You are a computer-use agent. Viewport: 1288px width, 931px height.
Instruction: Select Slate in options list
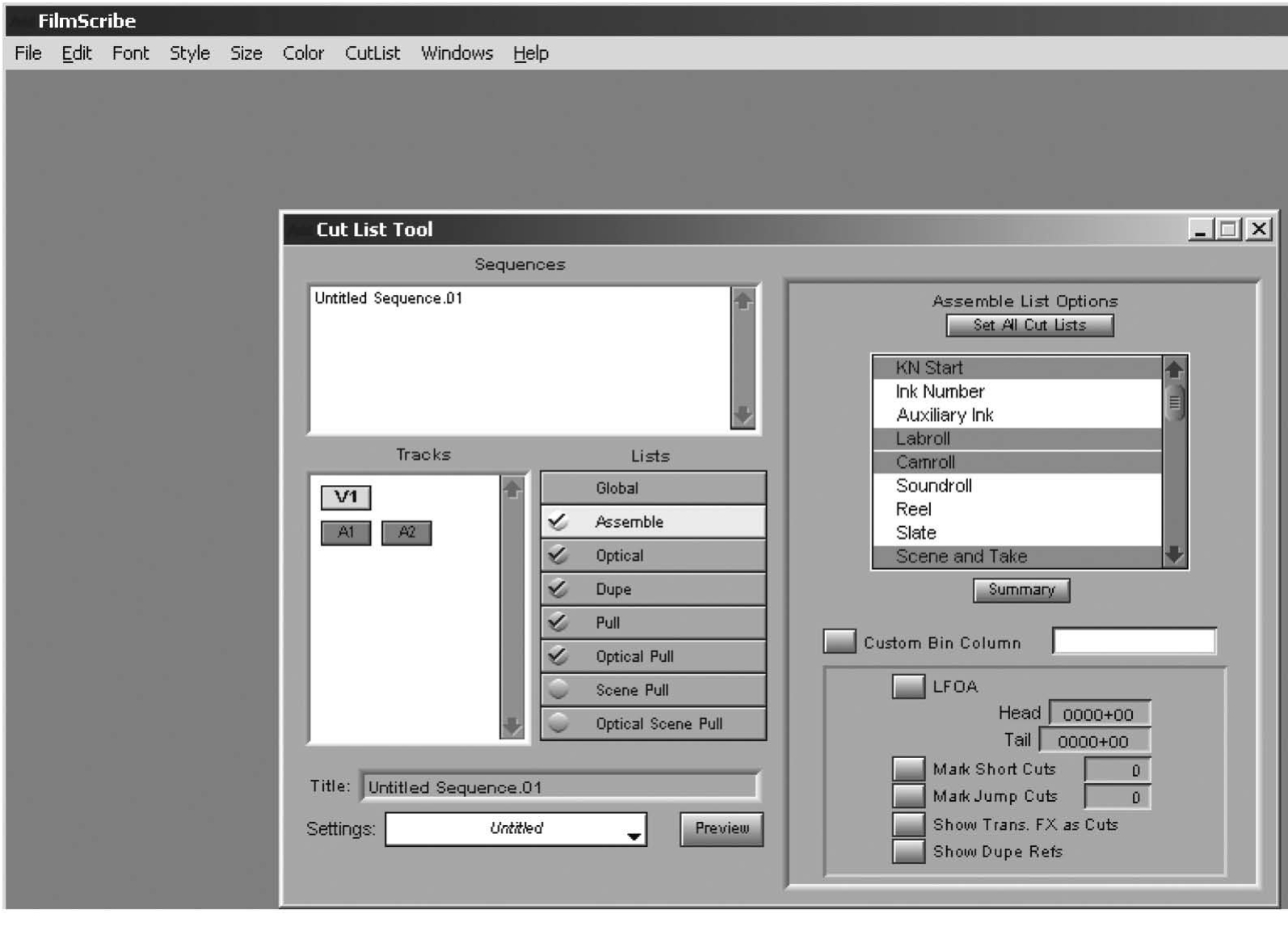[x=1017, y=533]
